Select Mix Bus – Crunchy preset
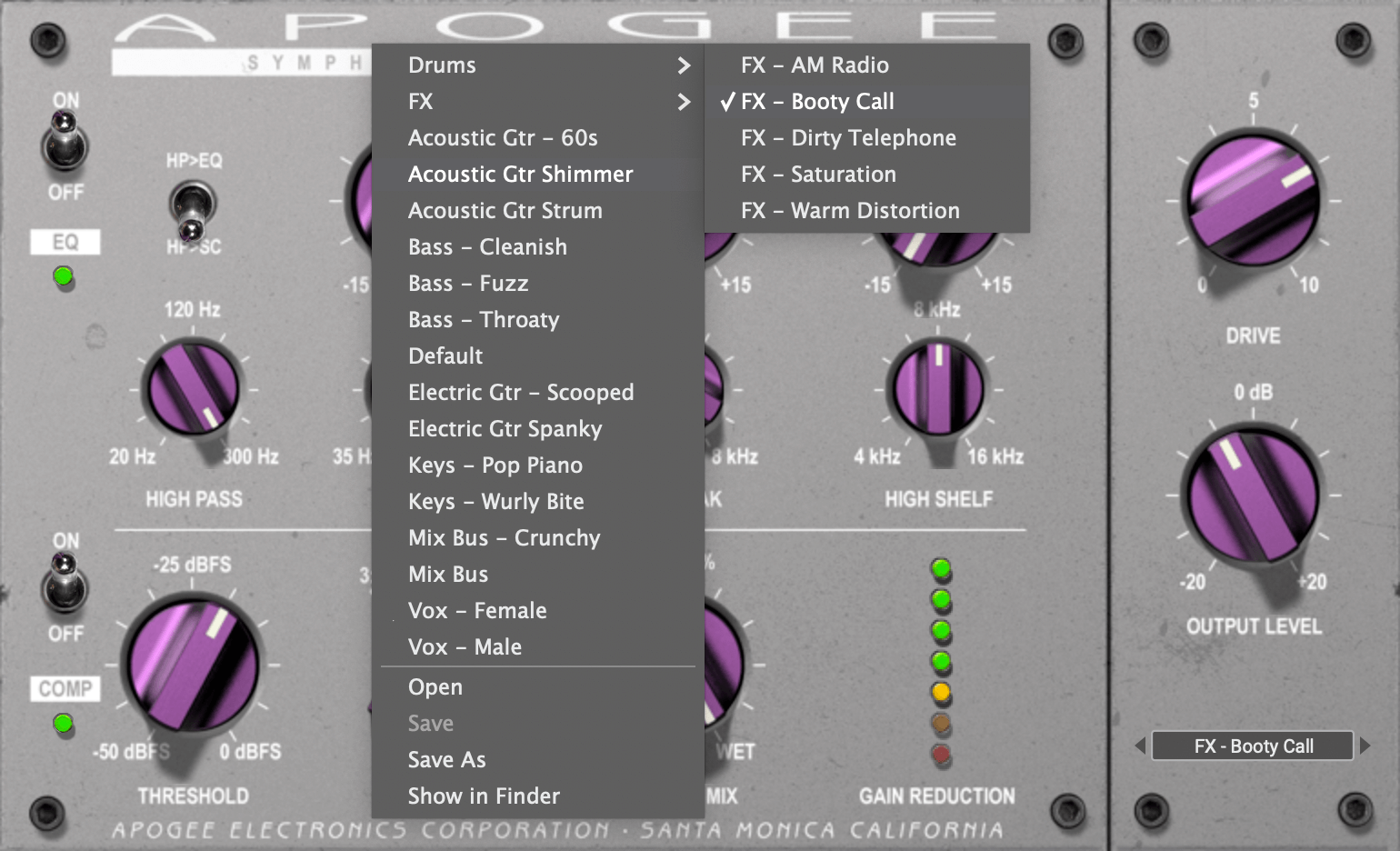This screenshot has width=1400, height=851. point(538,538)
